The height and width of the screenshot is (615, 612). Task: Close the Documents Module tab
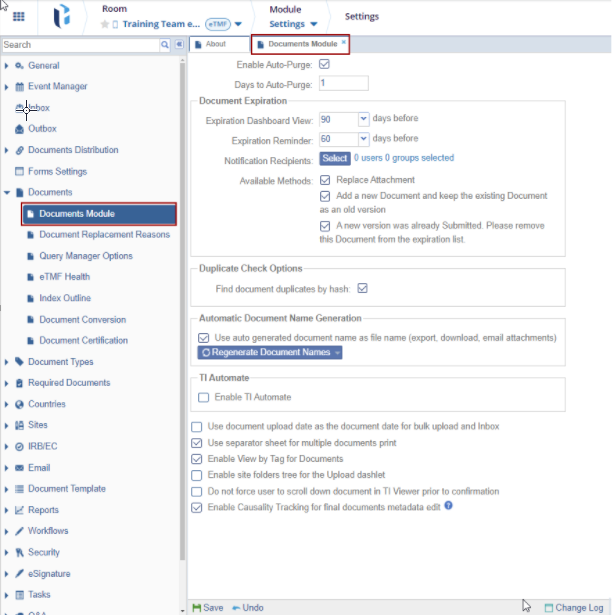pyautogui.click(x=344, y=43)
